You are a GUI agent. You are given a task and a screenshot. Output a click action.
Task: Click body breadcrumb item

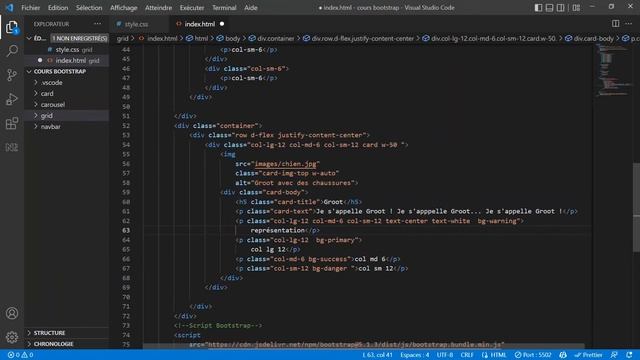click(233, 38)
